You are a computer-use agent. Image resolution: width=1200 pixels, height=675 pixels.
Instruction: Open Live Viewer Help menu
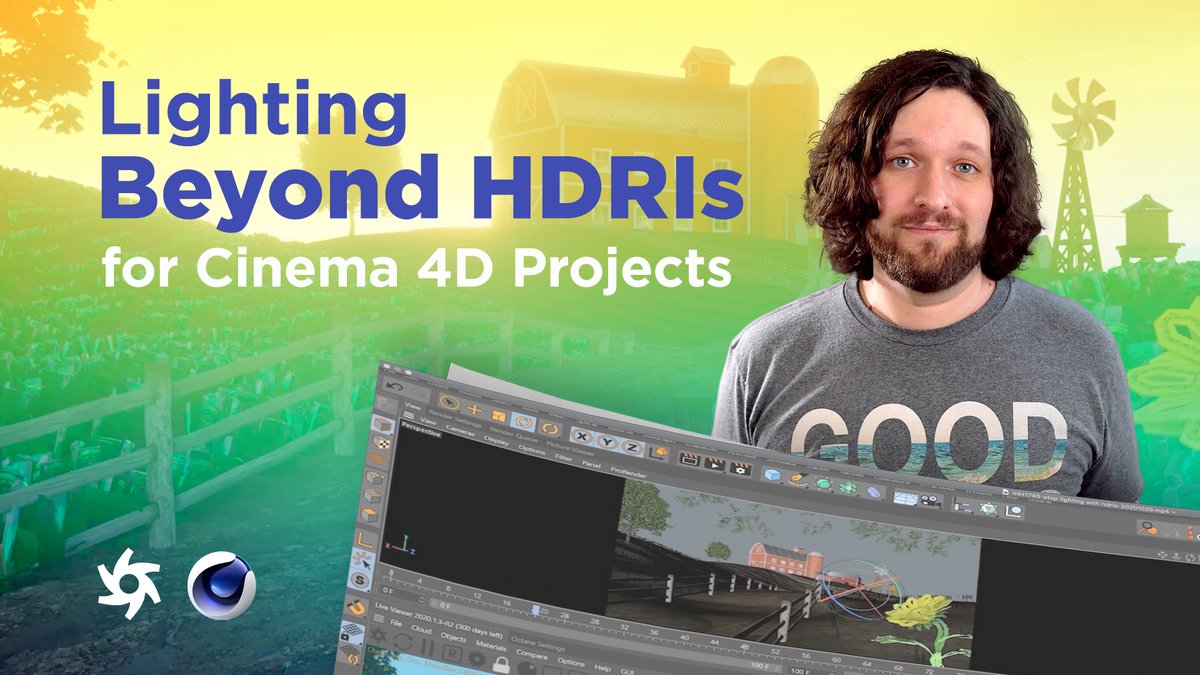602,668
